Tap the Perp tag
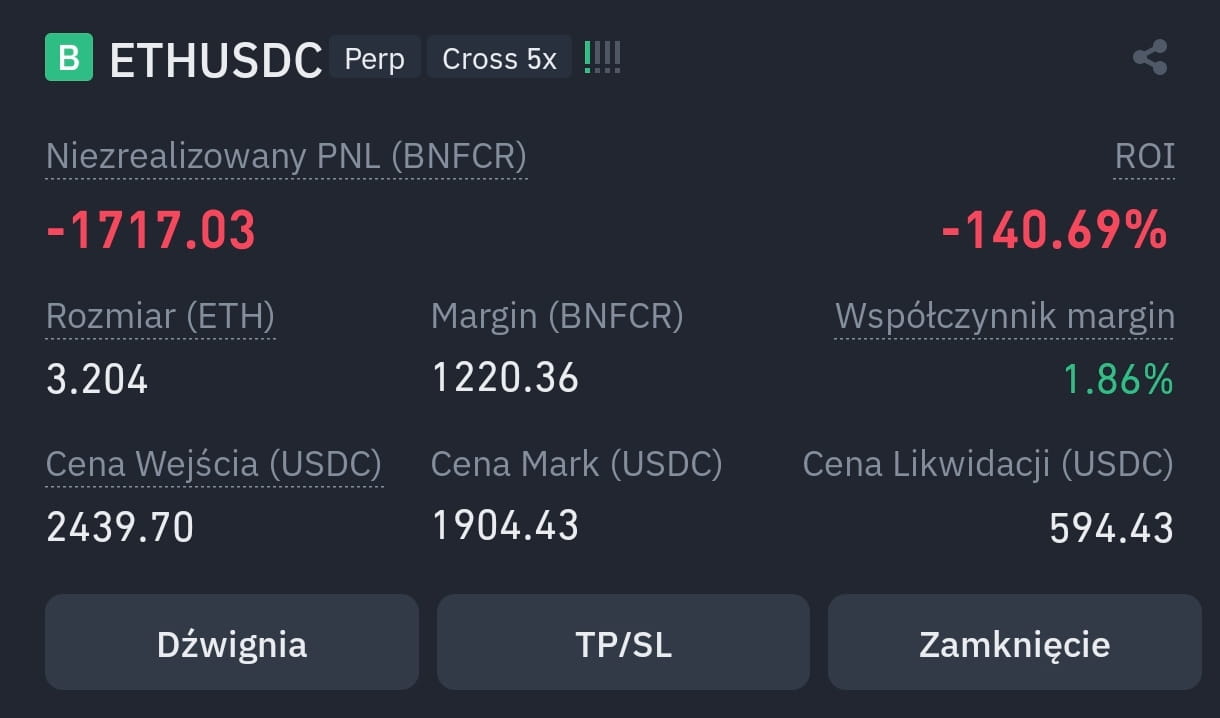The width and height of the screenshot is (1220, 718). coord(375,58)
